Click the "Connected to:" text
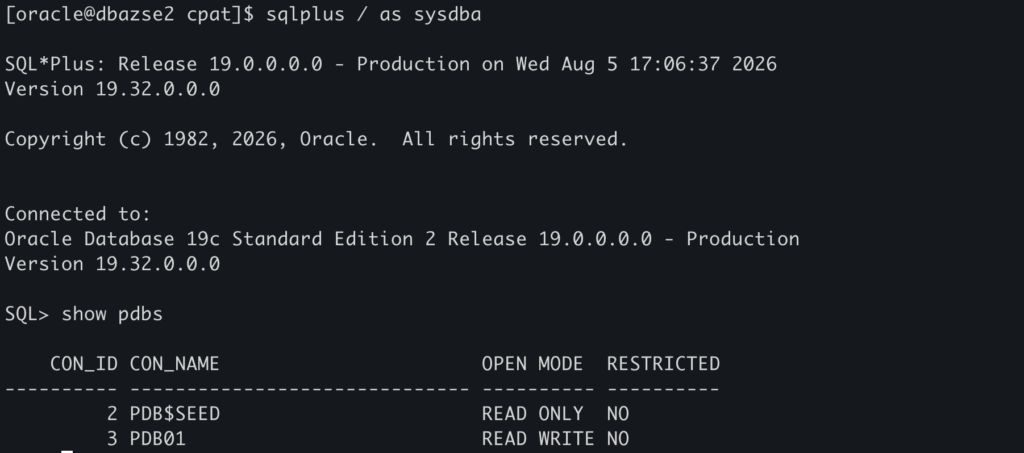1024x453 pixels. coord(78,214)
